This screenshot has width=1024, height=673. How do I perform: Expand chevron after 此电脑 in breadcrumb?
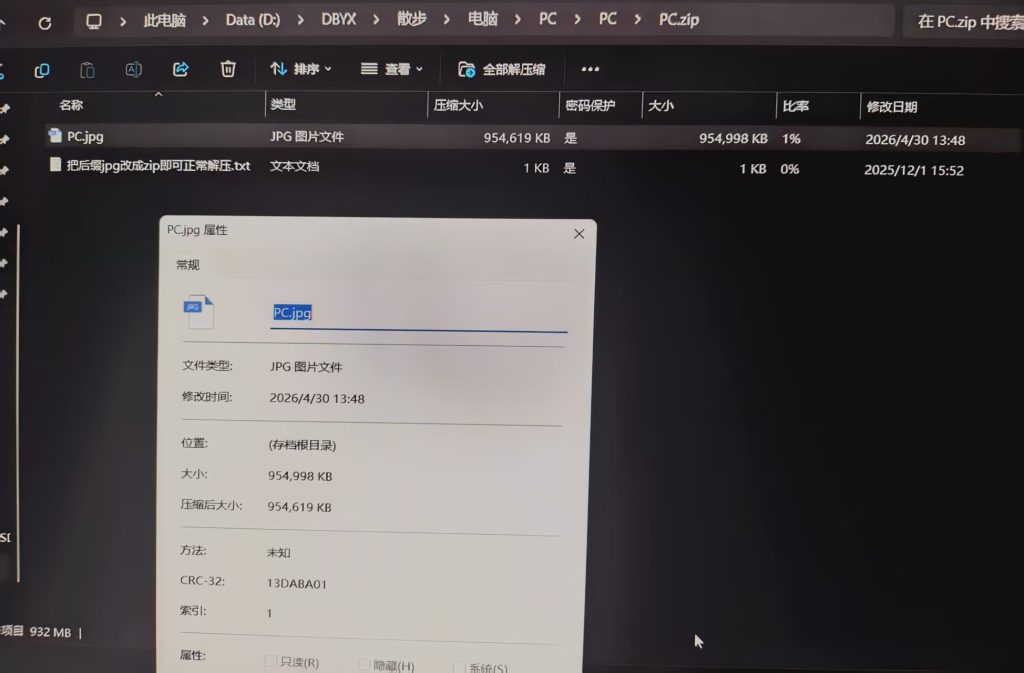coord(206,21)
